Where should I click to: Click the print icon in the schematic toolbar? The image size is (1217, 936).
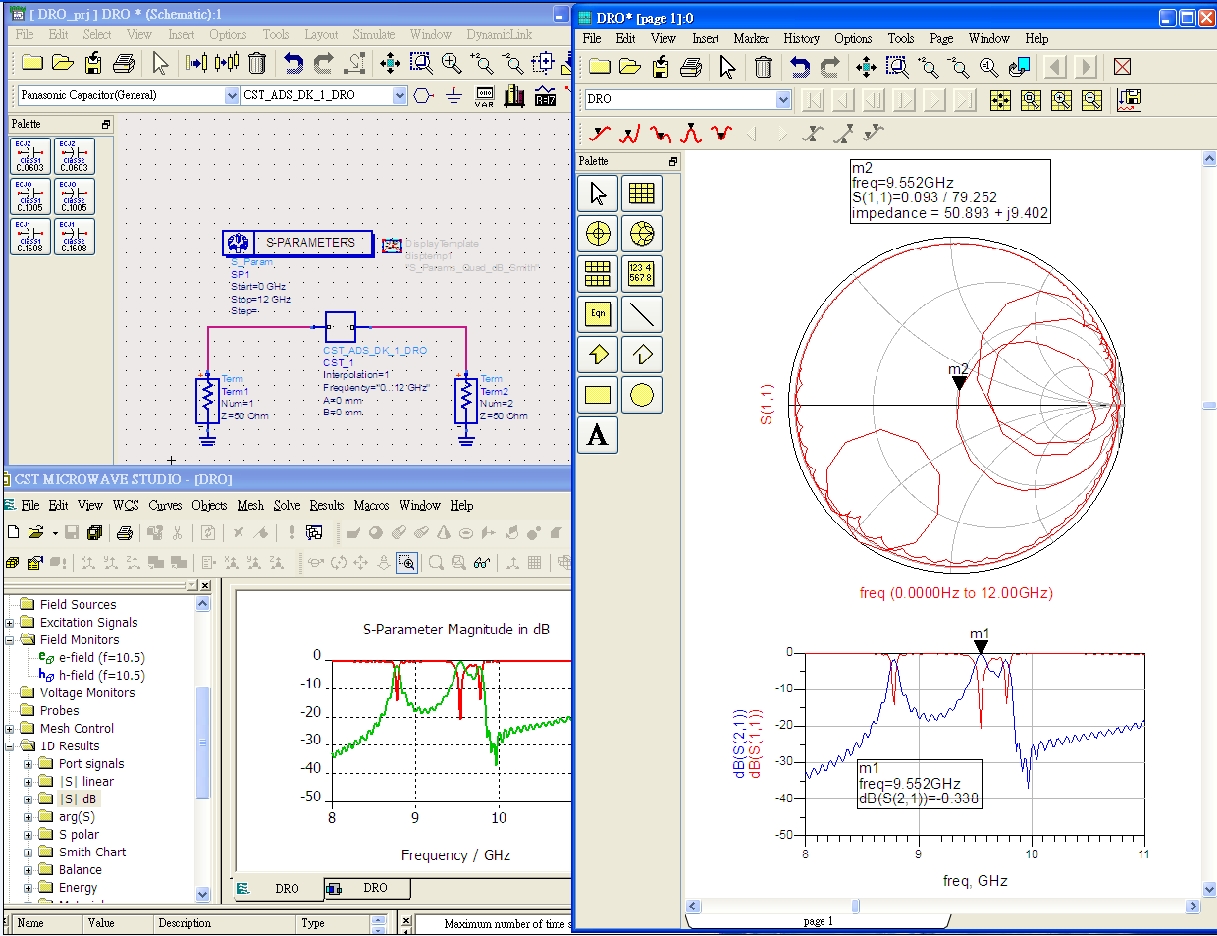coord(124,63)
